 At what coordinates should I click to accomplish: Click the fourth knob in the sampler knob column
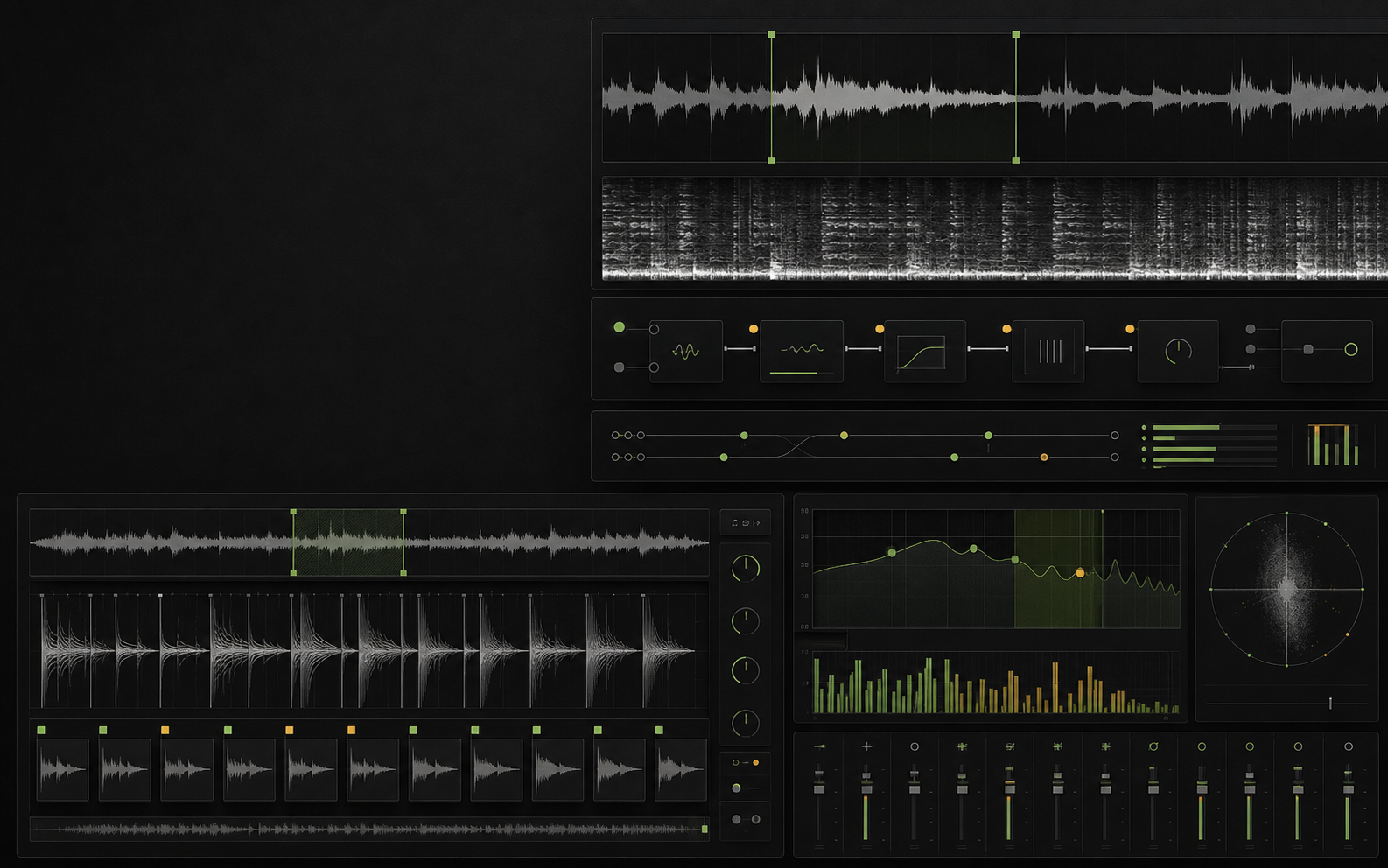pyautogui.click(x=745, y=723)
